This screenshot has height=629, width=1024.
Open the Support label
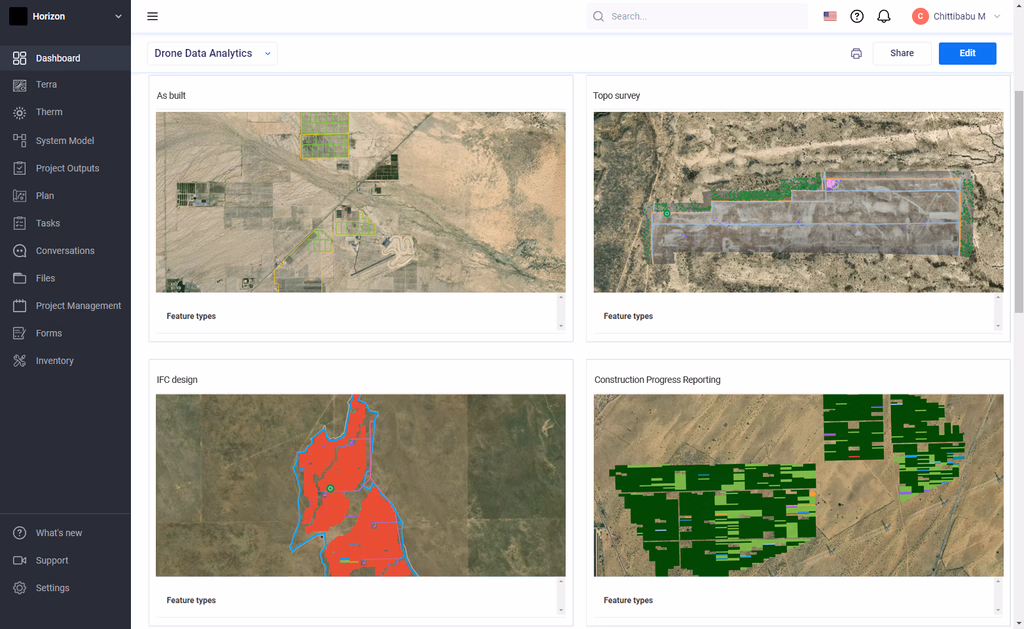tap(52, 560)
